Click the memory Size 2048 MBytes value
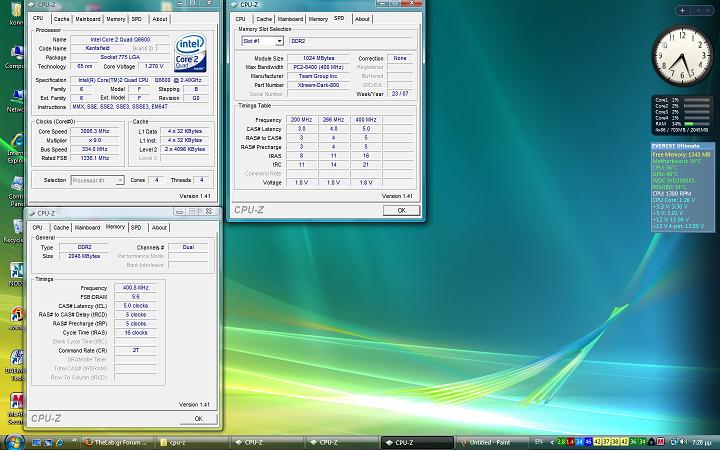The image size is (720, 450). click(x=84, y=256)
